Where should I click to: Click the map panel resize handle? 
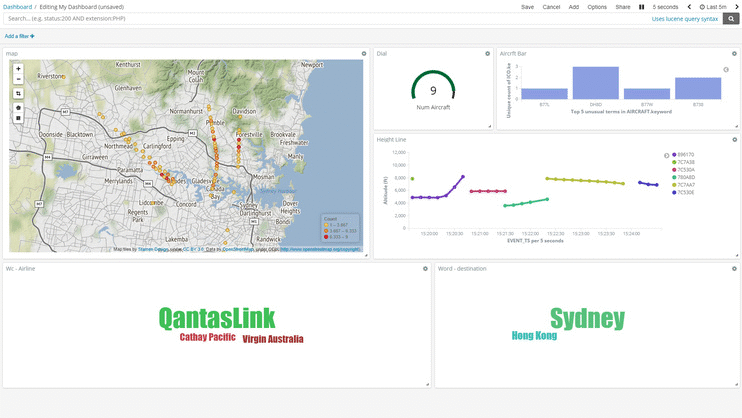click(366, 255)
